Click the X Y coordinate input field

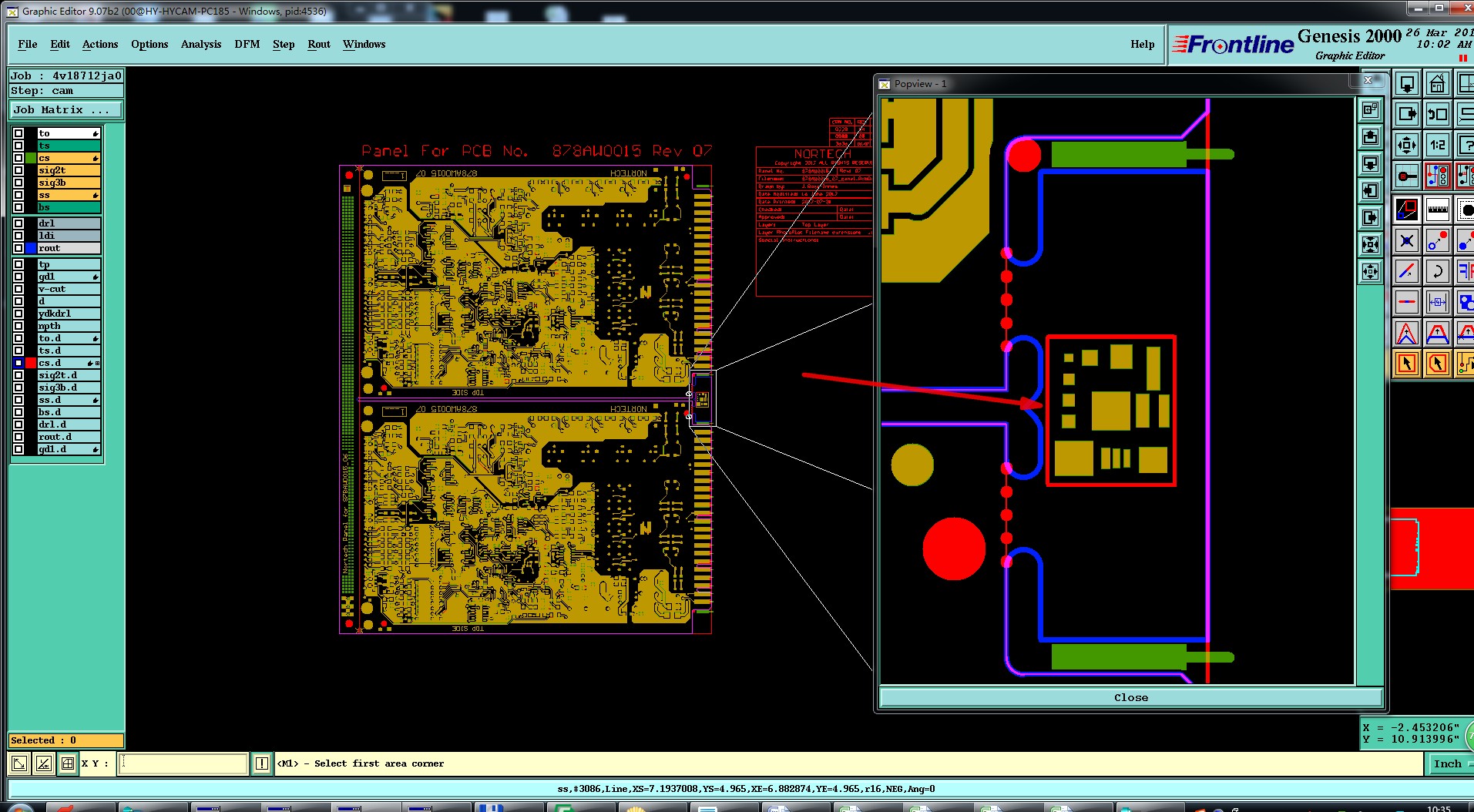pos(183,763)
